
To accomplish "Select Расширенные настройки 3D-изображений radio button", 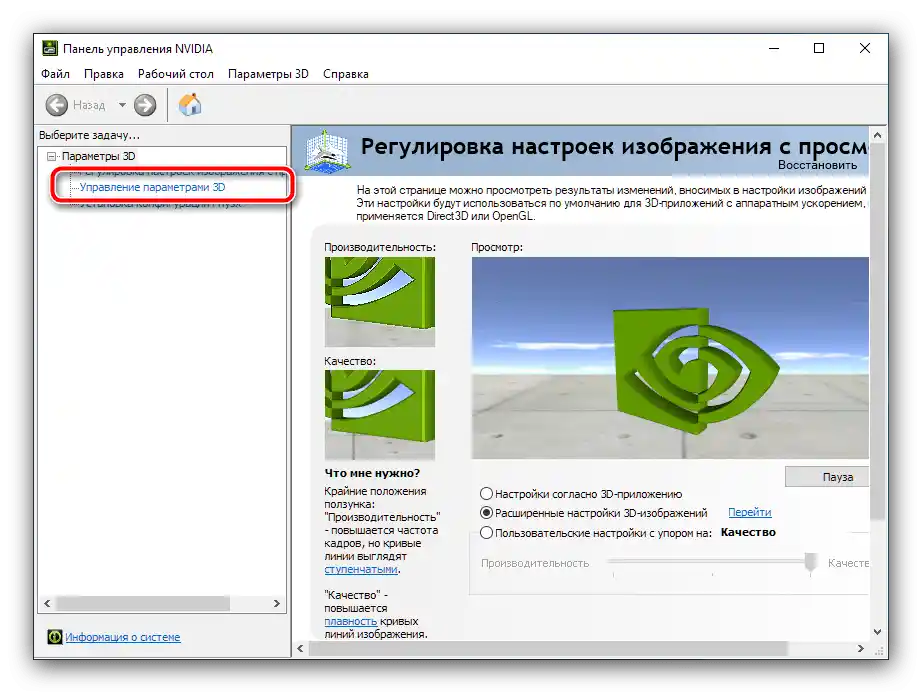I will pyautogui.click(x=486, y=513).
